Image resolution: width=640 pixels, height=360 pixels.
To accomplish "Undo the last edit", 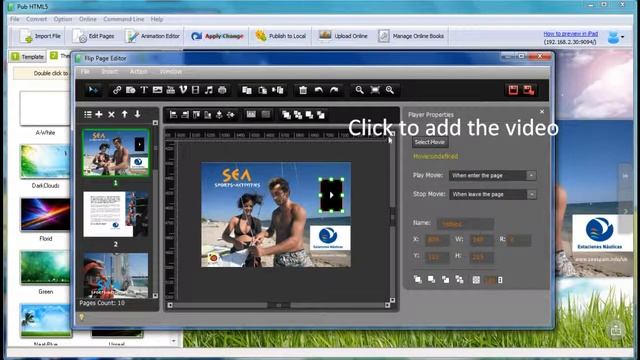I will (x=319, y=90).
